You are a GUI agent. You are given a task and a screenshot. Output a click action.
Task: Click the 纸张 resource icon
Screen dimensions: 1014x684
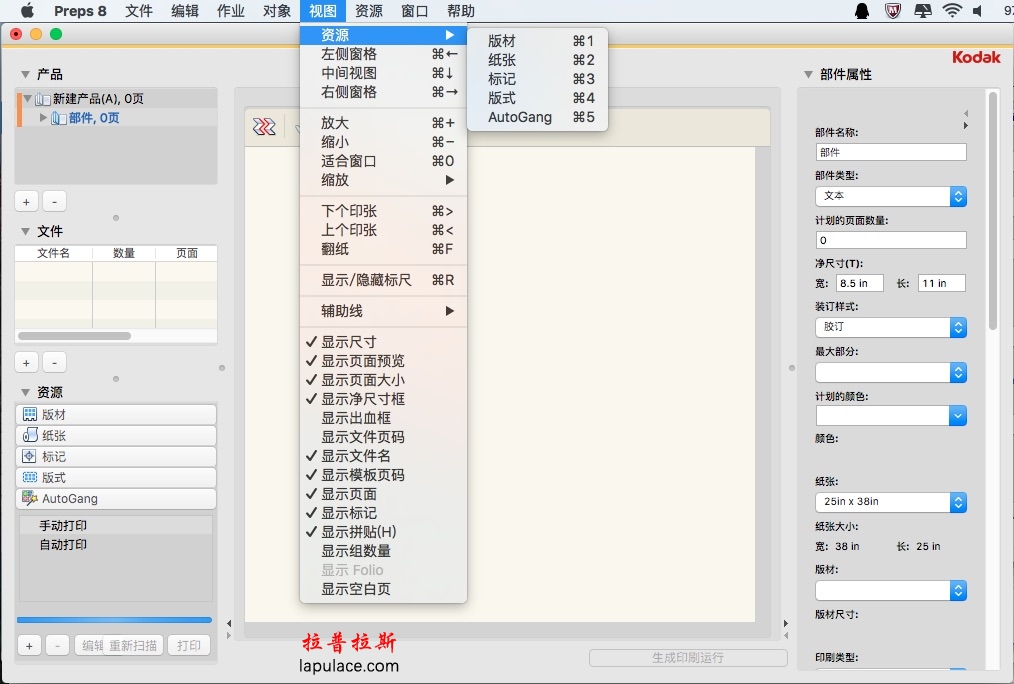click(x=30, y=436)
